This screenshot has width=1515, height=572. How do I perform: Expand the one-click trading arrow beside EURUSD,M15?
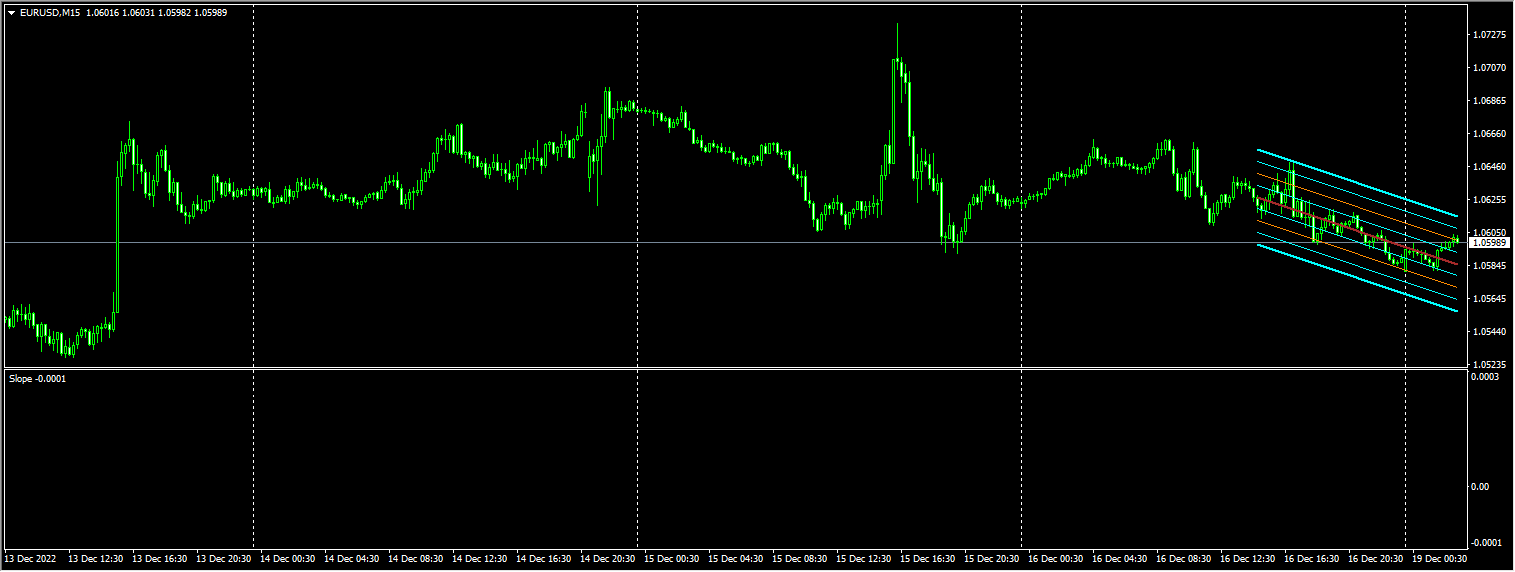point(11,12)
